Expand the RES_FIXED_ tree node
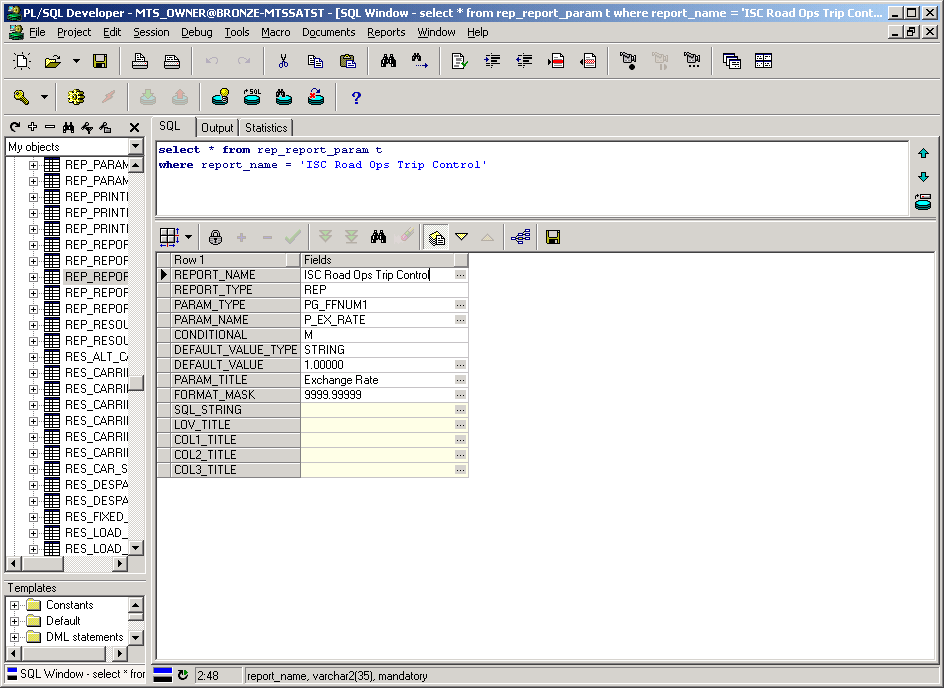944x688 pixels. click(x=33, y=517)
